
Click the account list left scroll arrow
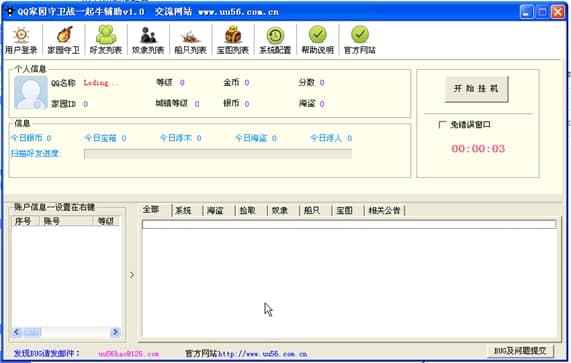pos(17,332)
